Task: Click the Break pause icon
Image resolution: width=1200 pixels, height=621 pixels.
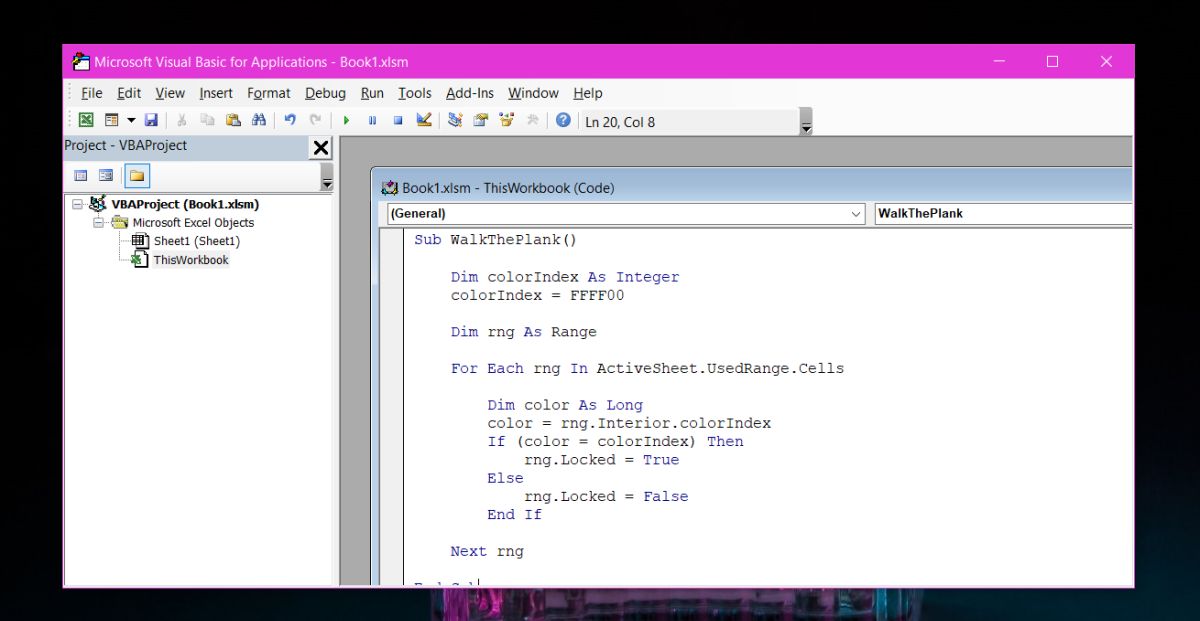Action: coord(372,120)
